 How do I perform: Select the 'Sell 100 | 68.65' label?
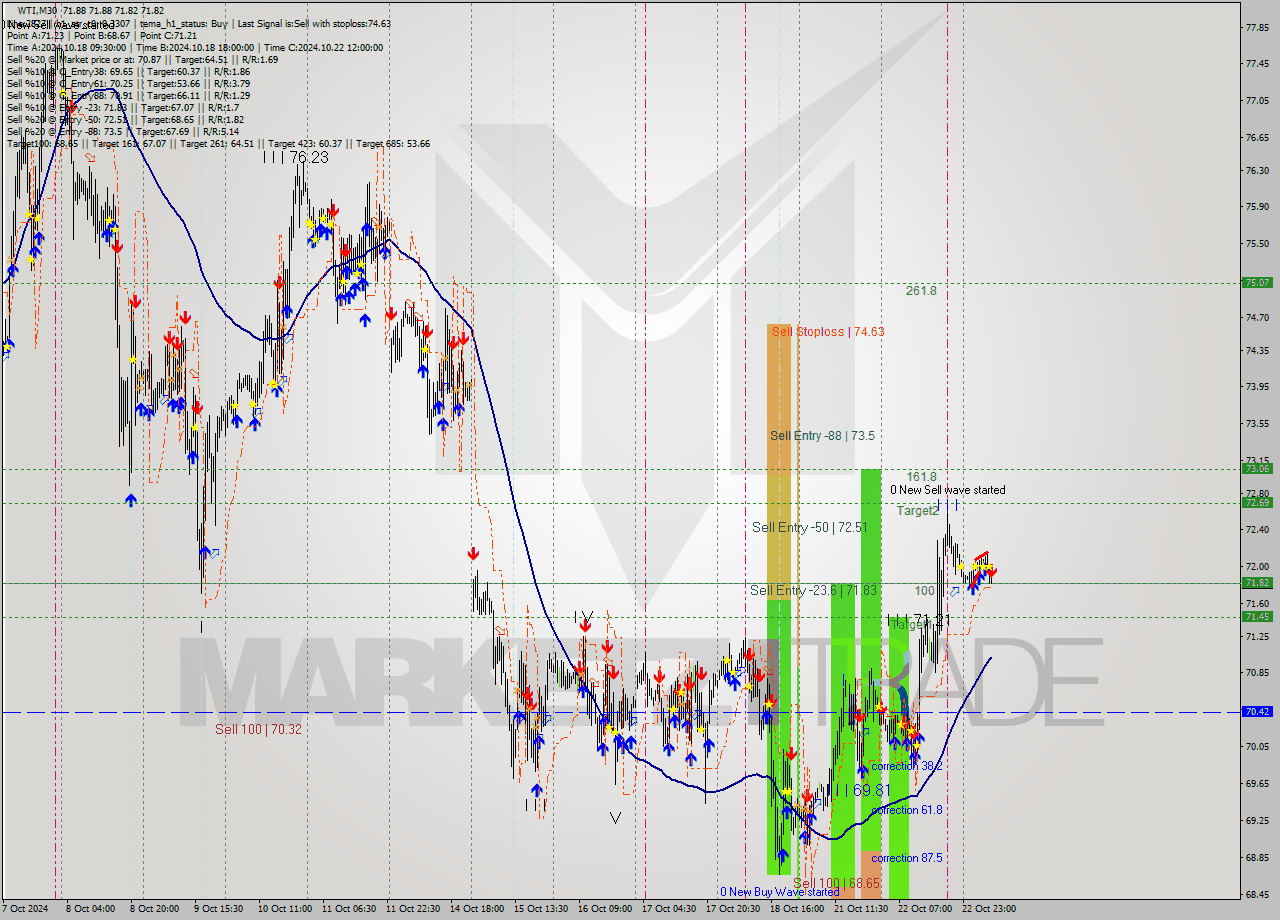(x=837, y=884)
